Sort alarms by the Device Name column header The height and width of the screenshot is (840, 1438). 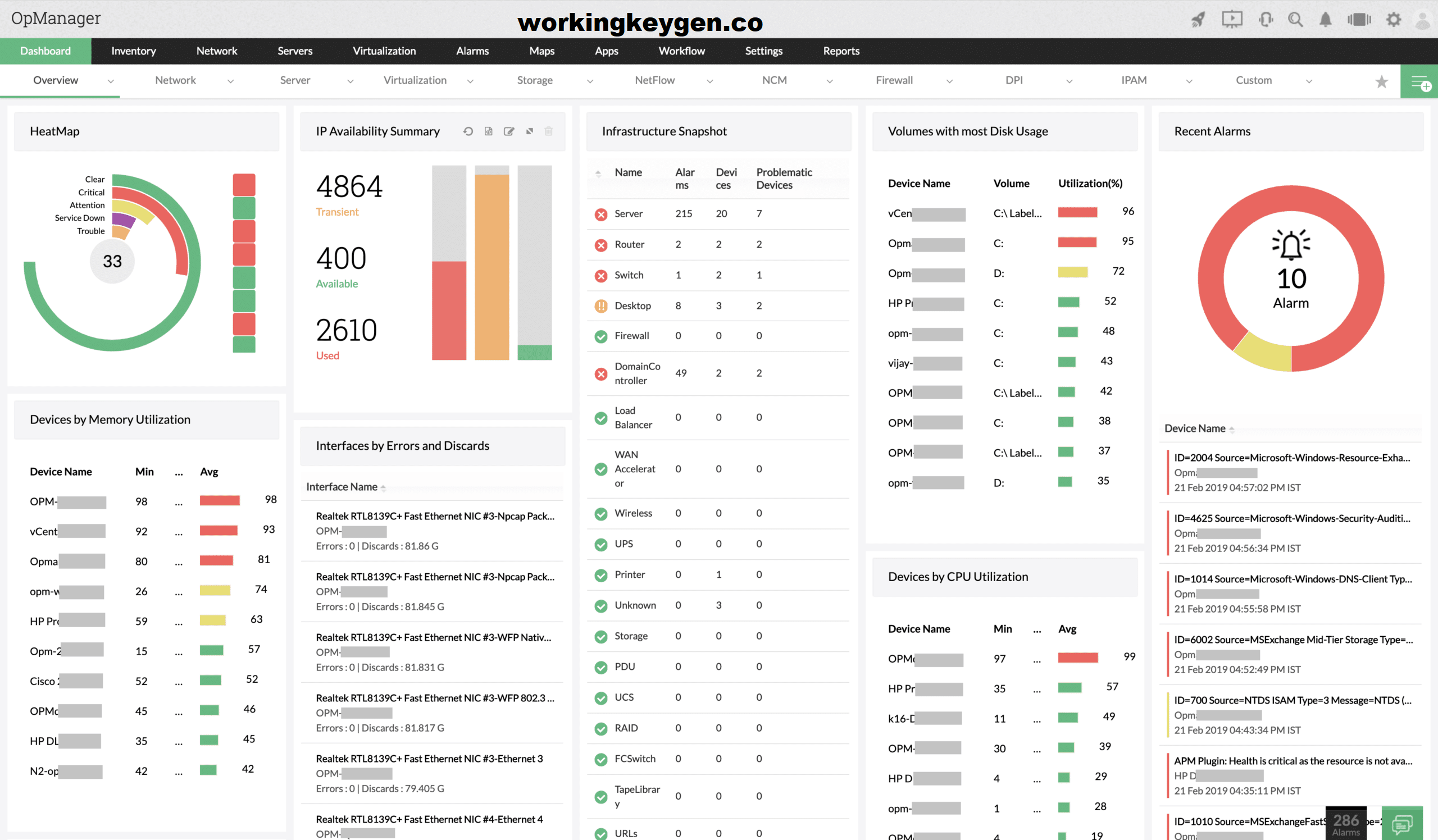click(1194, 428)
